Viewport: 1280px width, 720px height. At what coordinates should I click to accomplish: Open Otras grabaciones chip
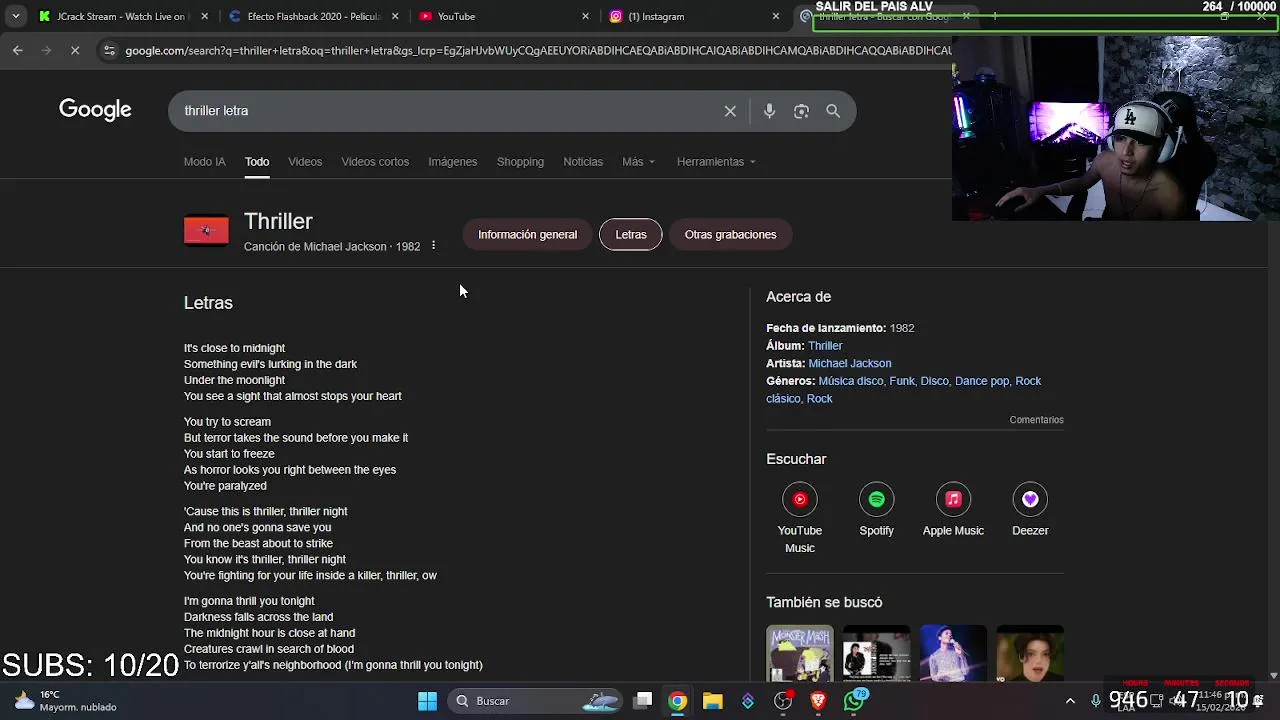[x=730, y=235]
